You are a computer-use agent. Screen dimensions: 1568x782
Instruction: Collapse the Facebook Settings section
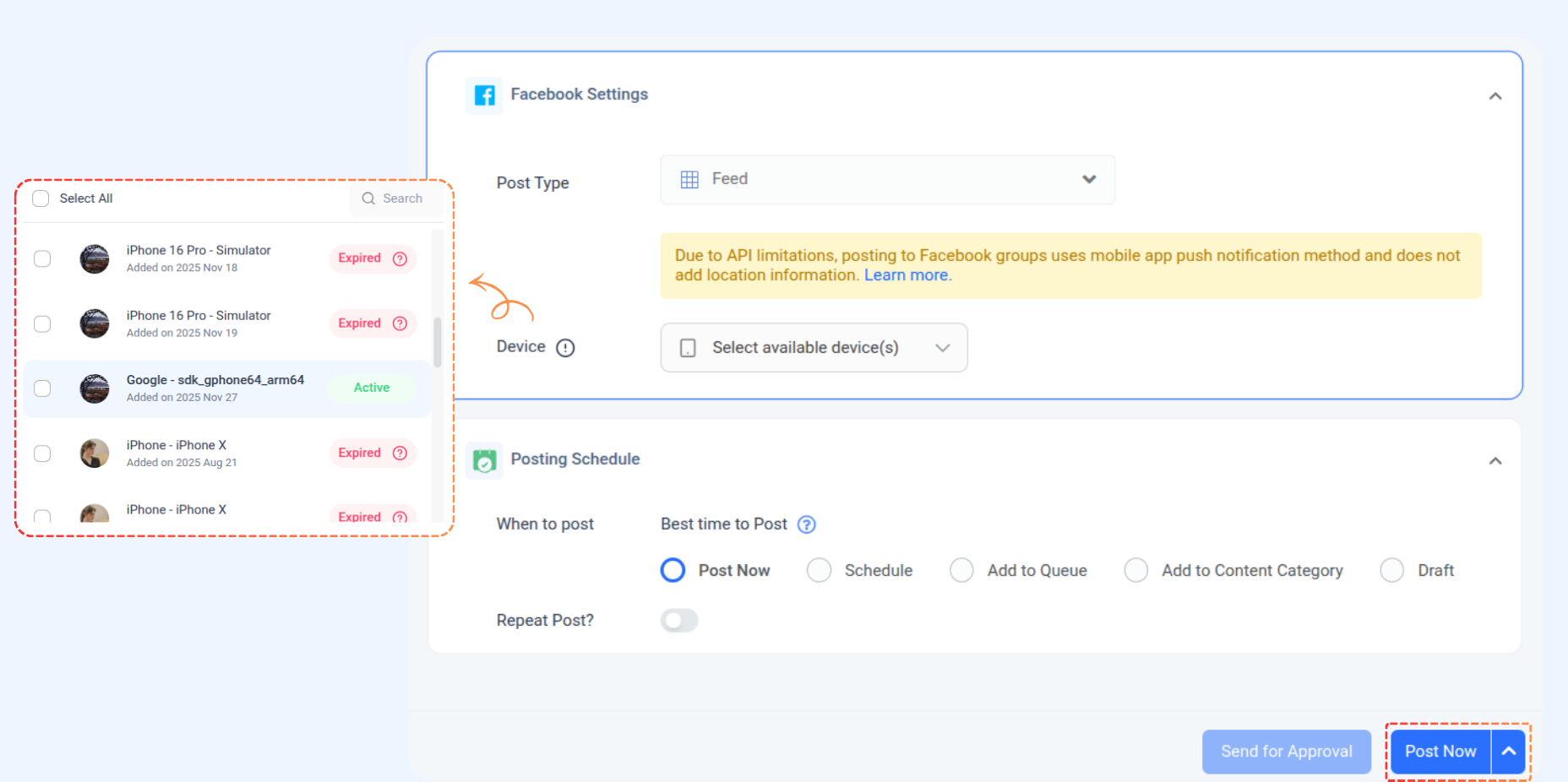click(x=1494, y=96)
